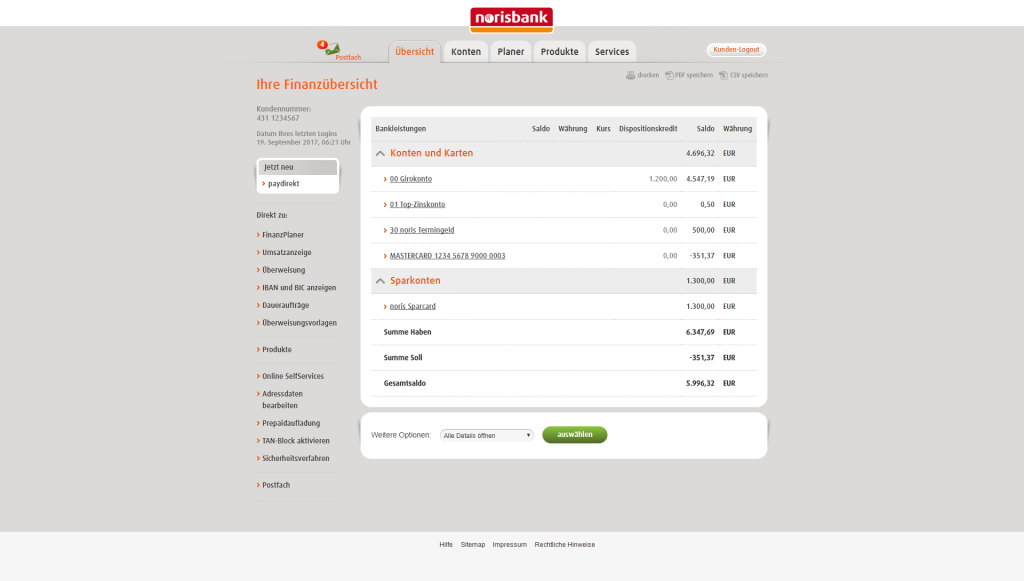Click the Konten und Karten total 4.696,32

(700, 153)
